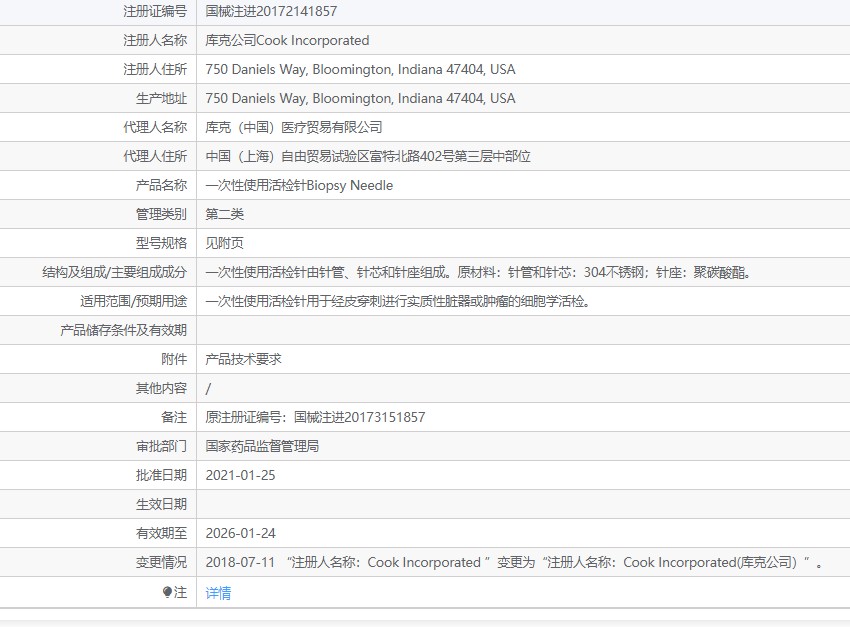
Task: Select the approval department 国家药品监督管理局
Action: [x=262, y=446]
